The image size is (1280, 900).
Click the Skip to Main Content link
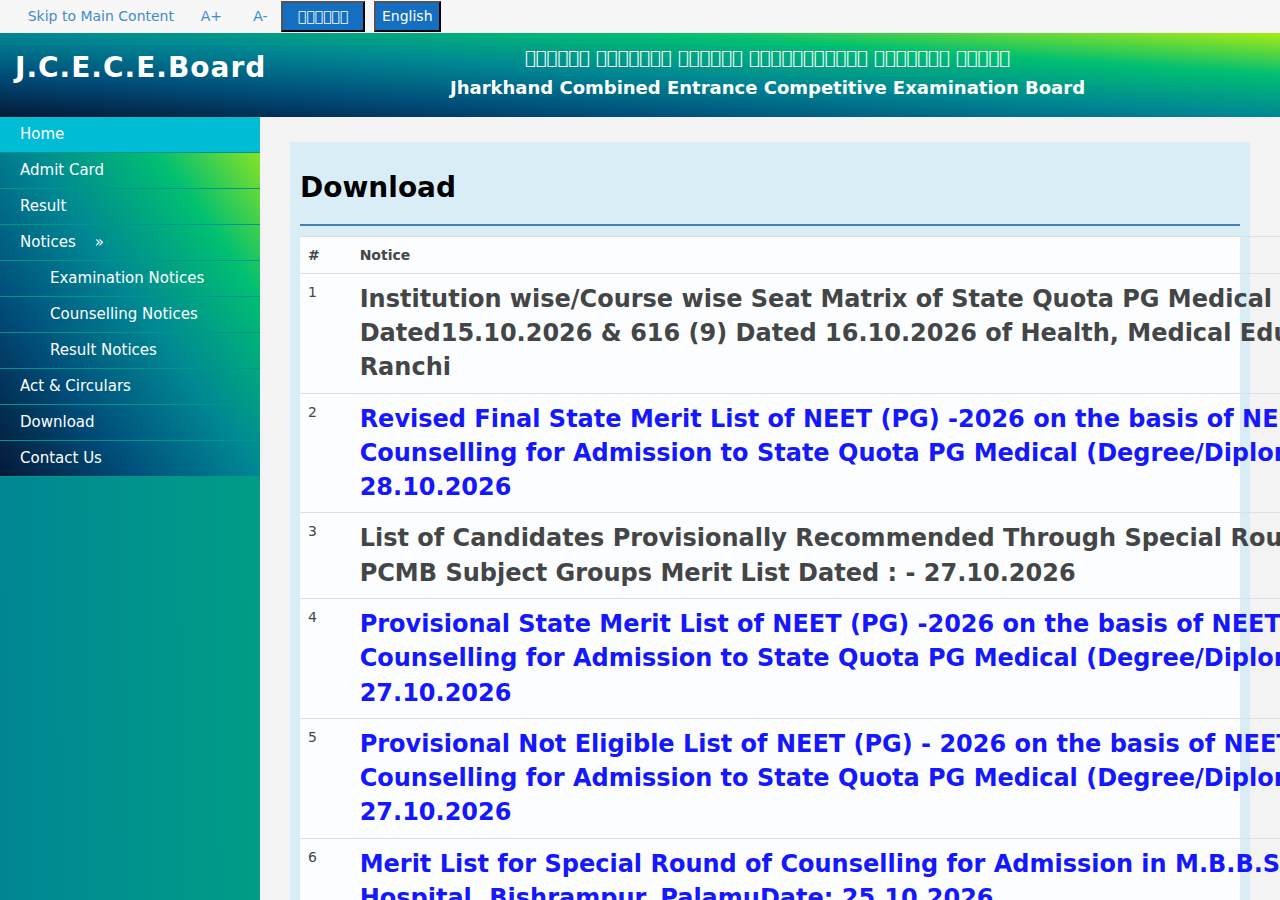101,16
